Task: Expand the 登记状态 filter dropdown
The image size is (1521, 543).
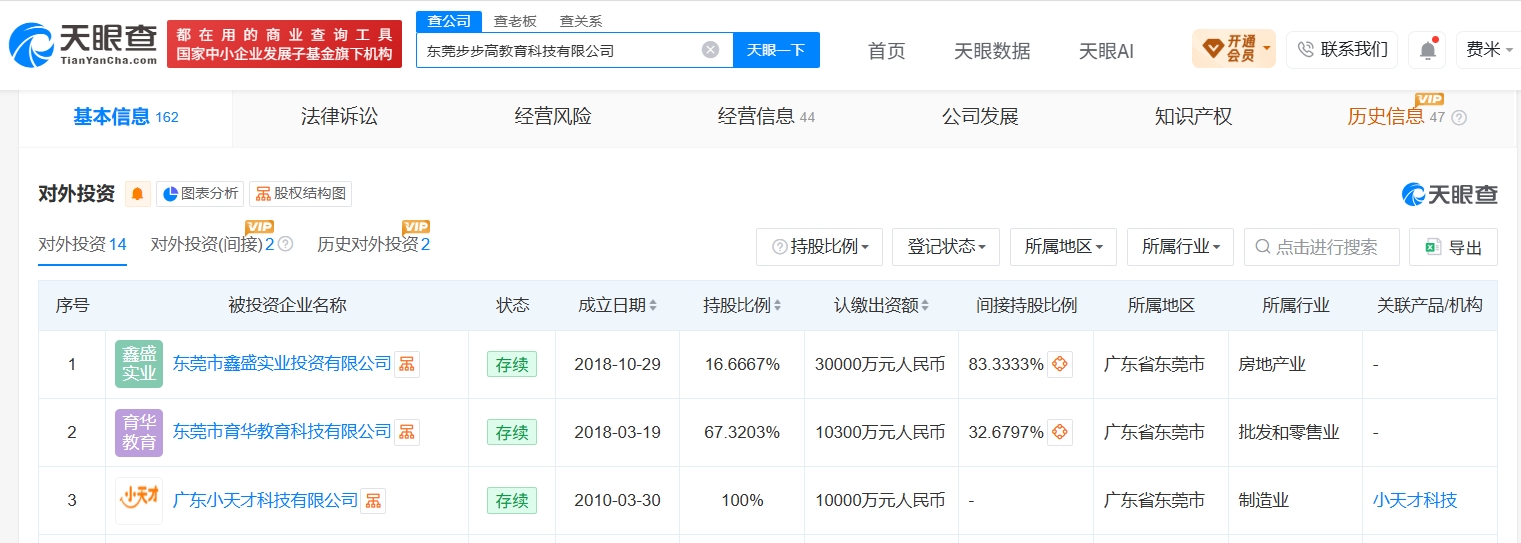Action: [x=946, y=247]
